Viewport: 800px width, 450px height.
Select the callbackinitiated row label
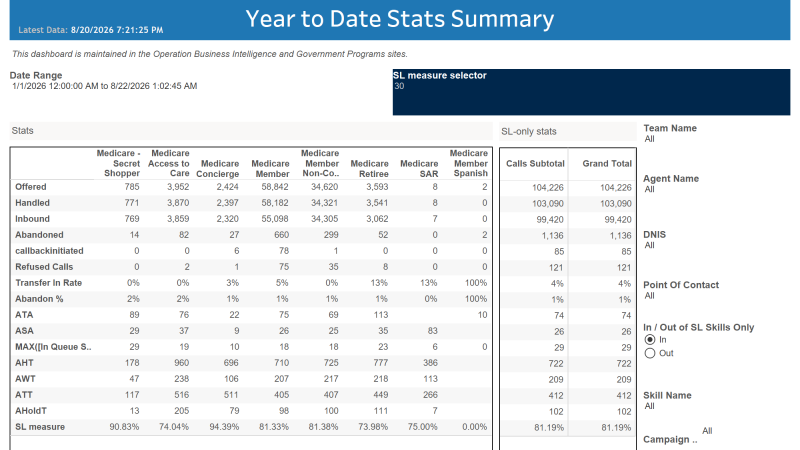(x=49, y=251)
